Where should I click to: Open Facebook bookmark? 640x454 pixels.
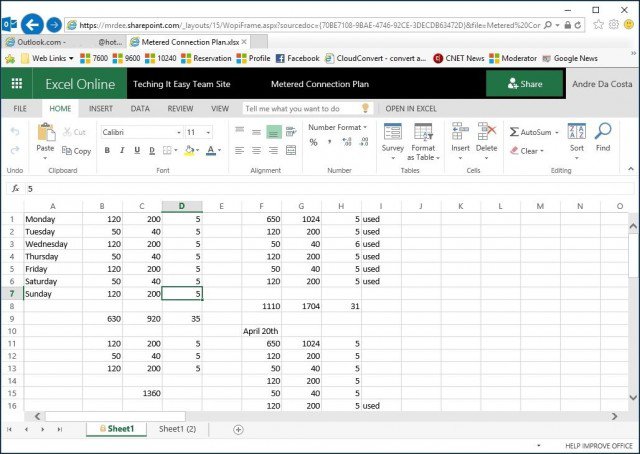pos(298,58)
